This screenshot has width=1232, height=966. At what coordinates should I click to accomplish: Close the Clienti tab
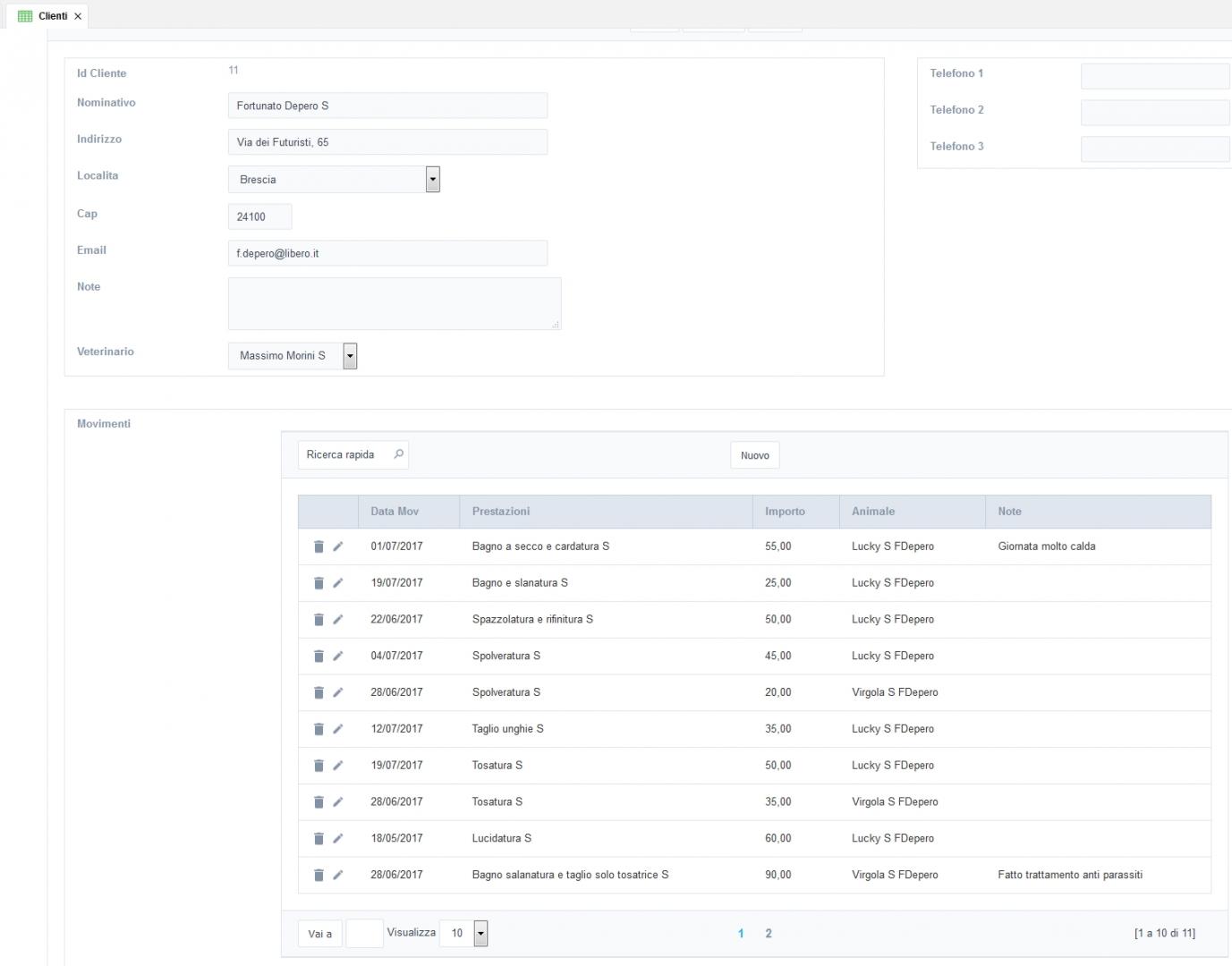78,16
